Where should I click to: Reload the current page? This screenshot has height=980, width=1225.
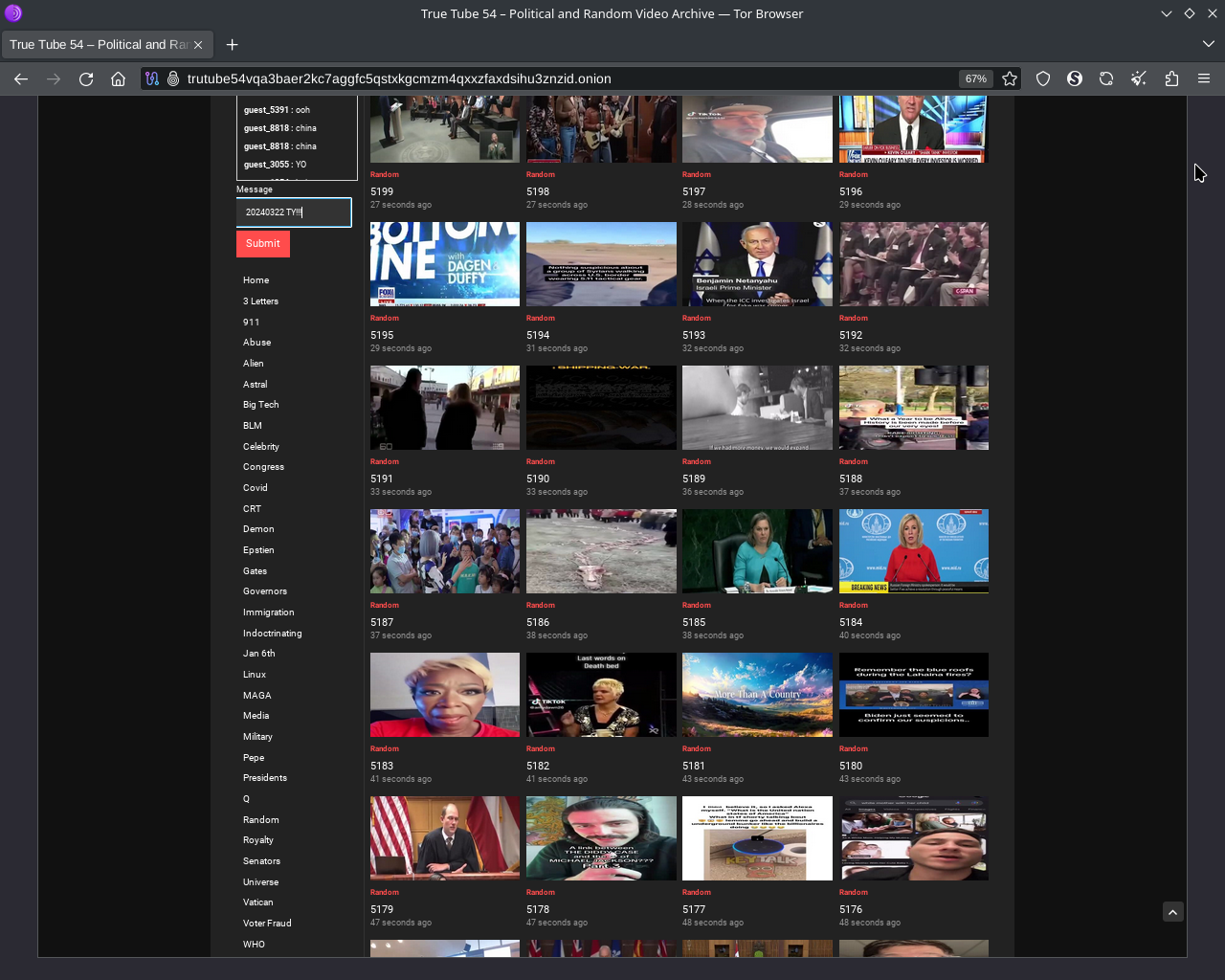86,79
